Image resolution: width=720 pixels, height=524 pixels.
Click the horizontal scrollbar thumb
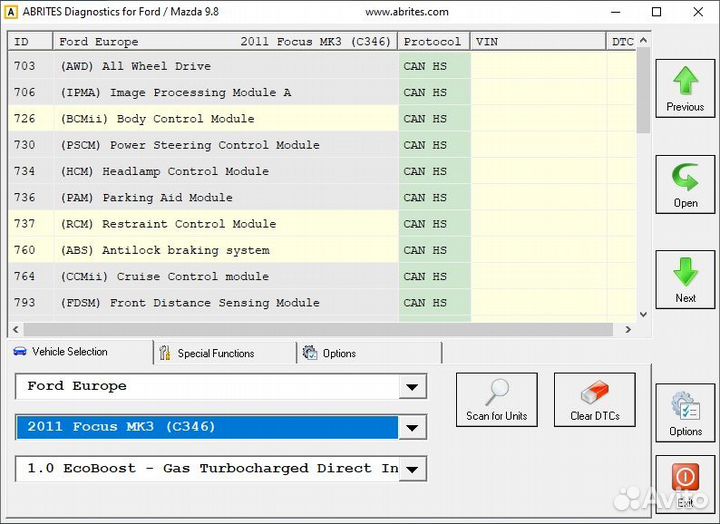click(x=318, y=329)
